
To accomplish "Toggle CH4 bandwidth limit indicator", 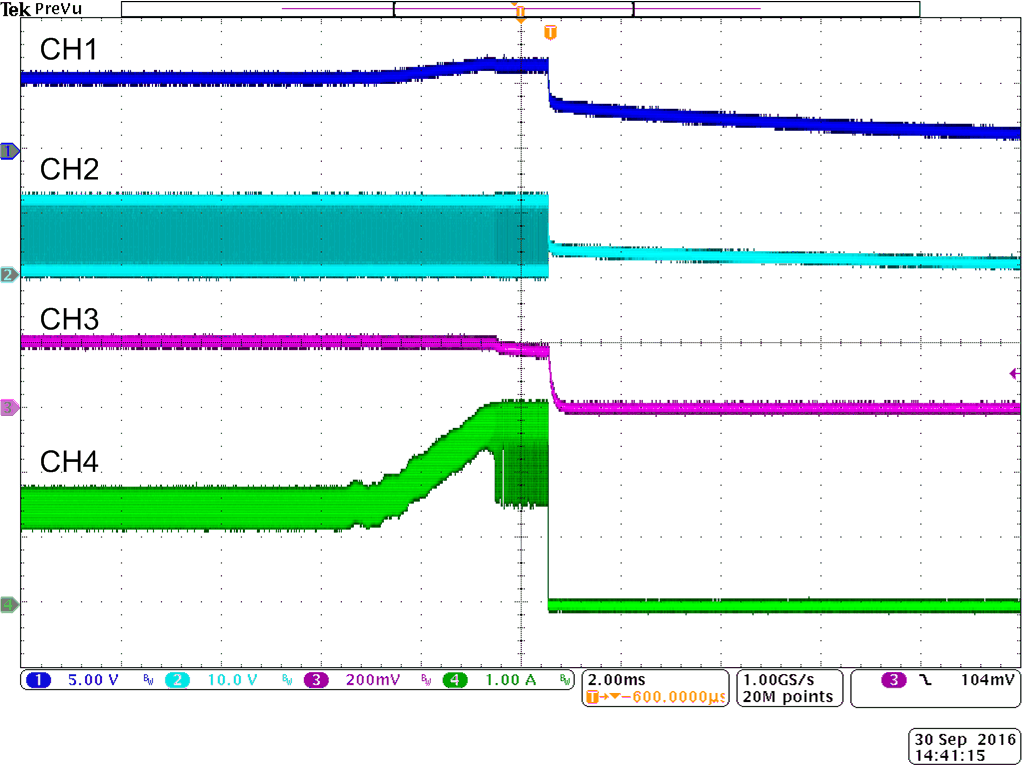I will click(x=566, y=680).
